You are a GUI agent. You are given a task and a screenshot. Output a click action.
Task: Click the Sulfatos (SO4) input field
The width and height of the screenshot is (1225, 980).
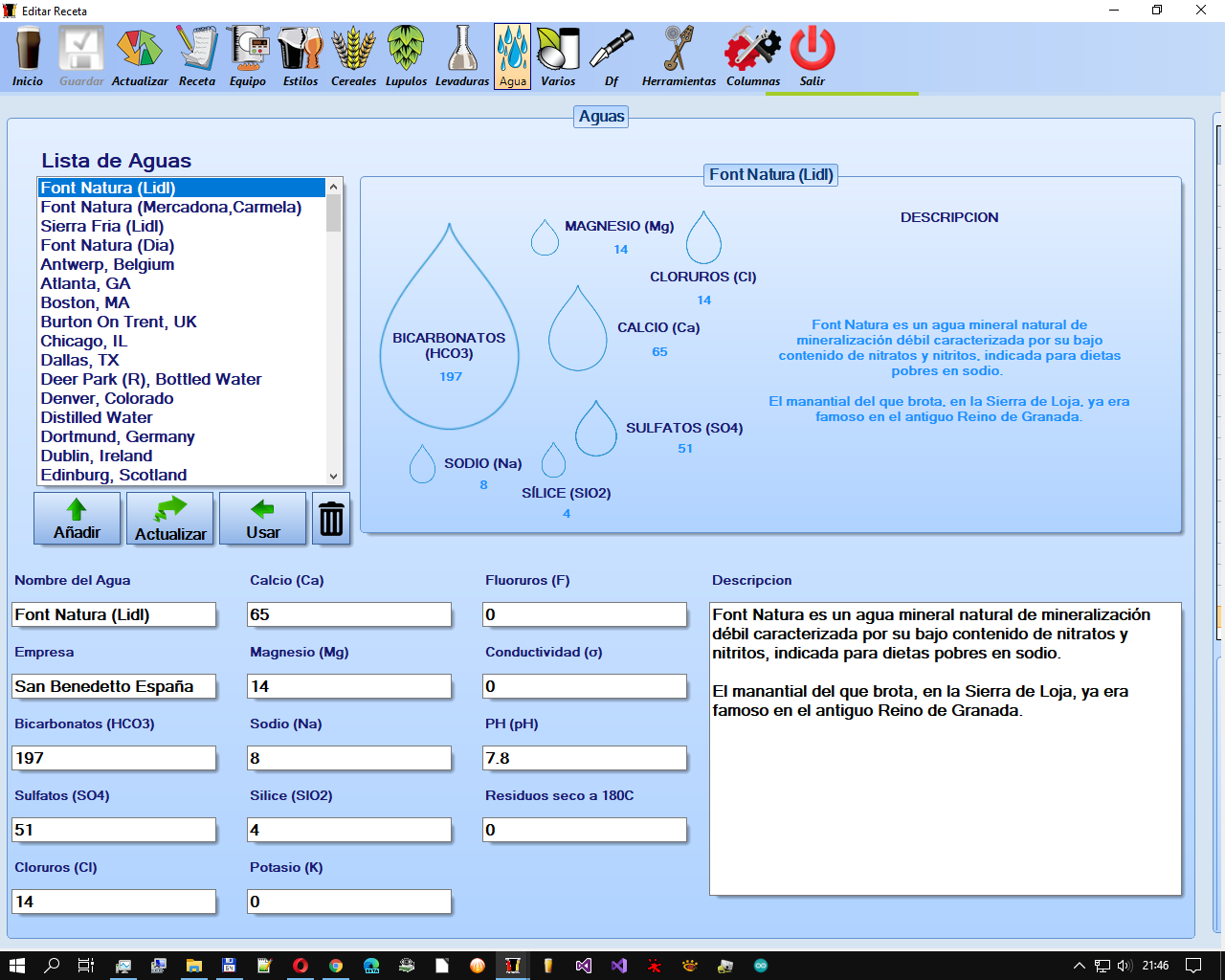click(114, 830)
